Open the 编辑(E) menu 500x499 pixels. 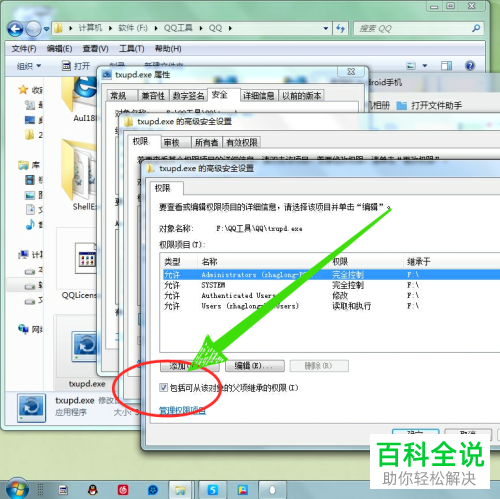click(x=59, y=49)
